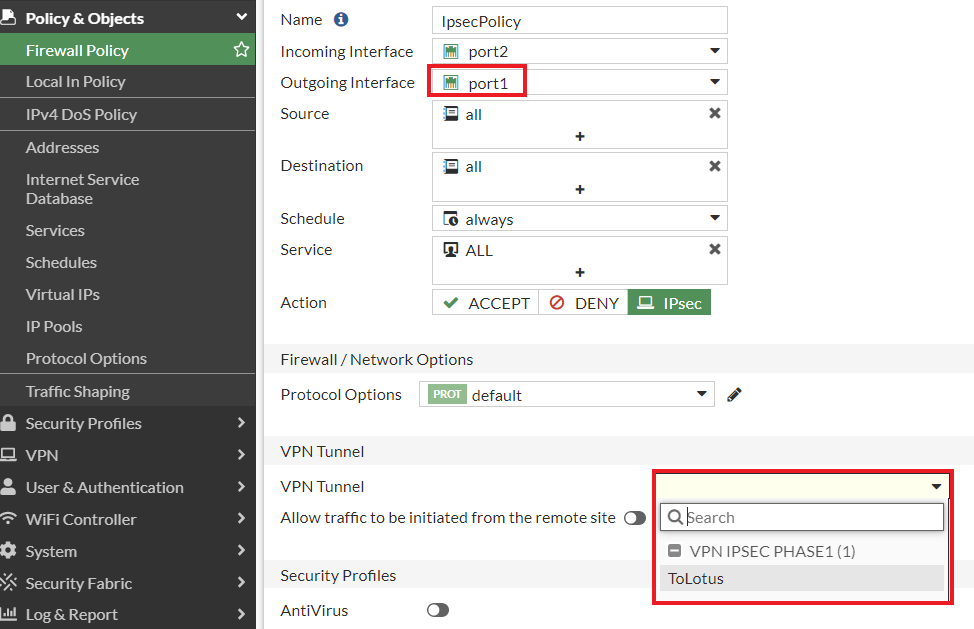Screen dimensions: 974x629
Task: Remove the 'all' source entry
Action: click(715, 114)
